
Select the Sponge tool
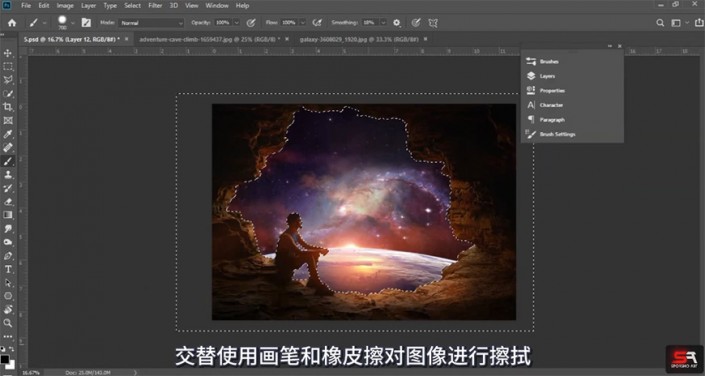click(8, 242)
